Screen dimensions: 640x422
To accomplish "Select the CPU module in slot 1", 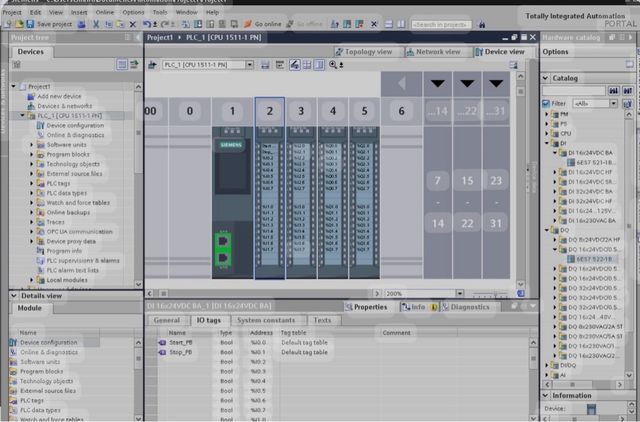I will pyautogui.click(x=232, y=202).
